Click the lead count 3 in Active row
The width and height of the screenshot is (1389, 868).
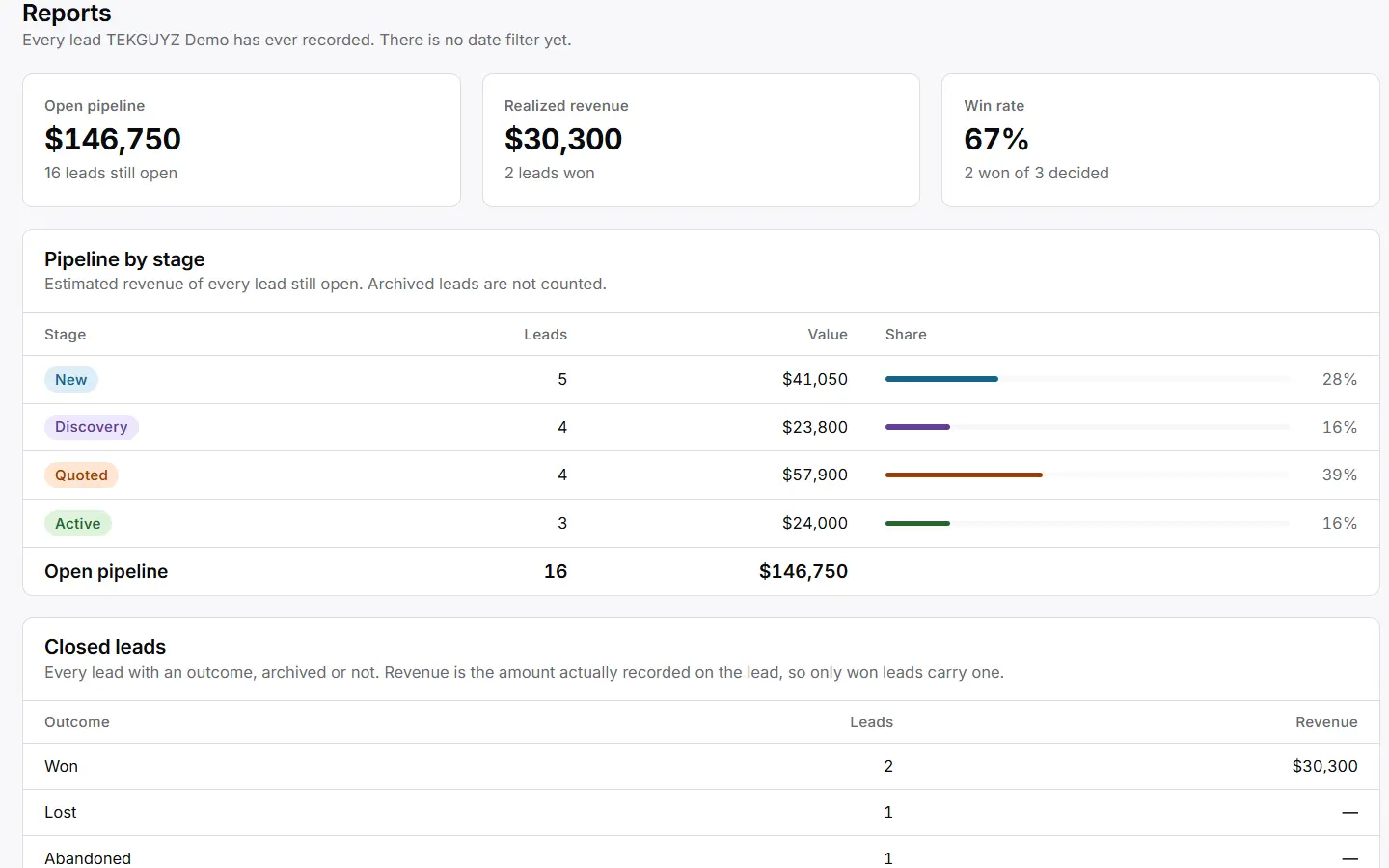[562, 524]
